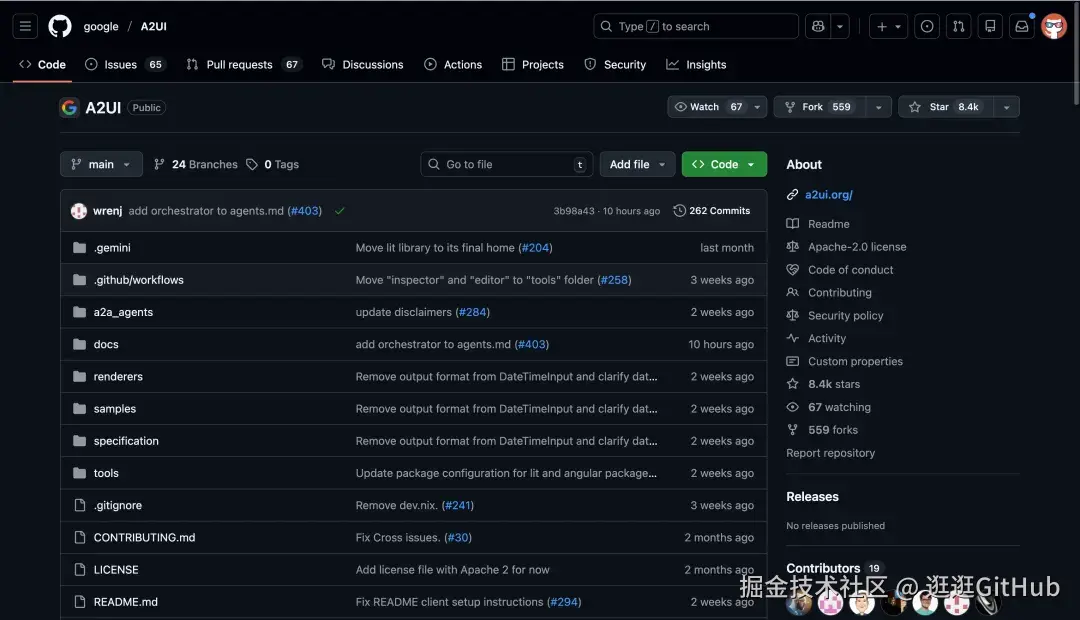Click the user profile avatar
The image size is (1080, 620).
(x=1054, y=26)
